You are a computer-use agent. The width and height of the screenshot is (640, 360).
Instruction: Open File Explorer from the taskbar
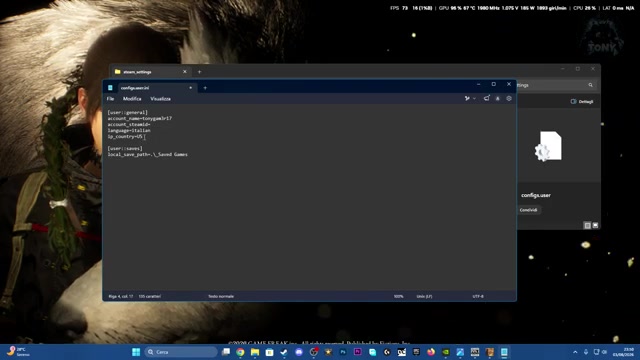pos(255,352)
